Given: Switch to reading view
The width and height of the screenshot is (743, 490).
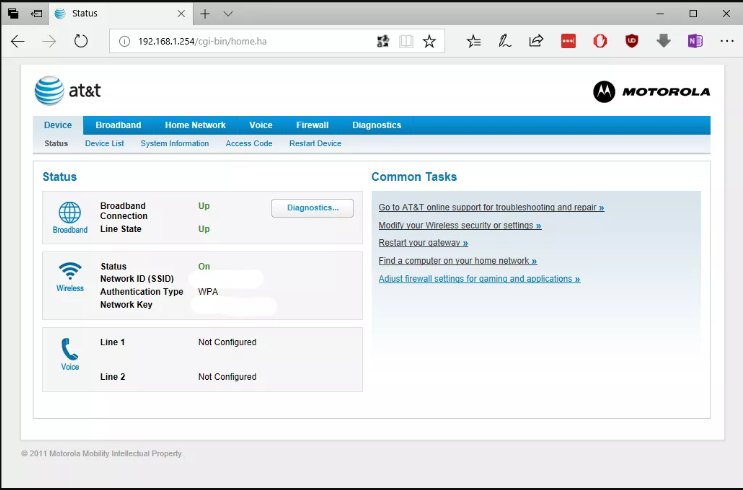Looking at the screenshot, I should 406,42.
